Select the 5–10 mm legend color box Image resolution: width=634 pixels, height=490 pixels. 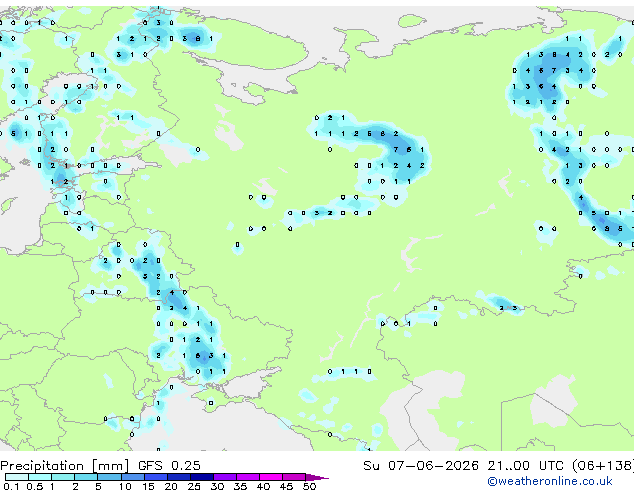click(x=110, y=477)
